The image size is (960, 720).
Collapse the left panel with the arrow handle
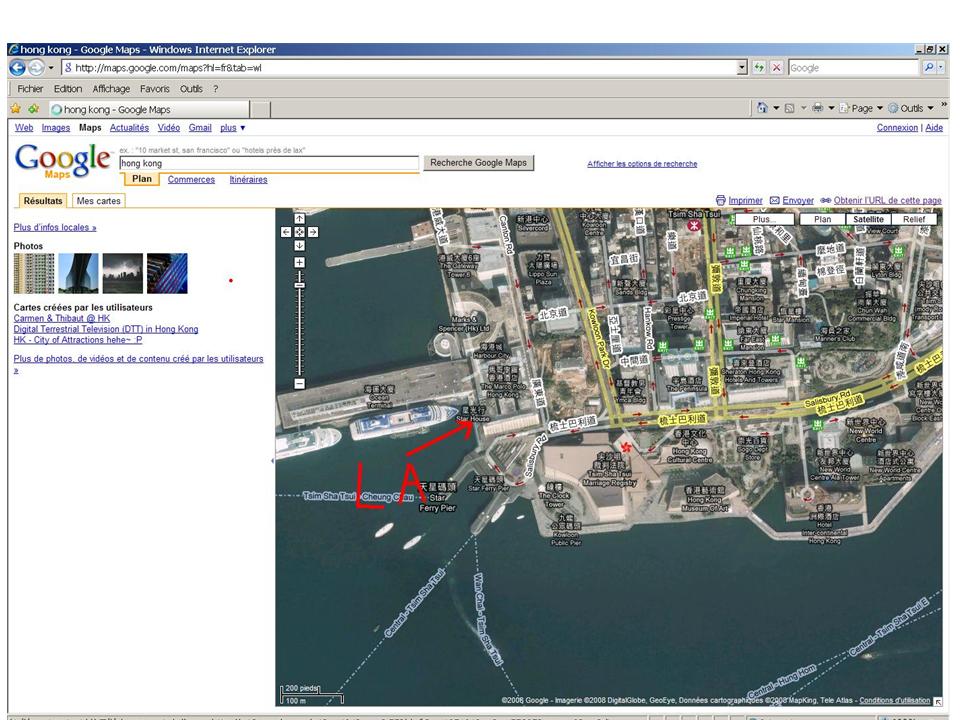[272, 460]
